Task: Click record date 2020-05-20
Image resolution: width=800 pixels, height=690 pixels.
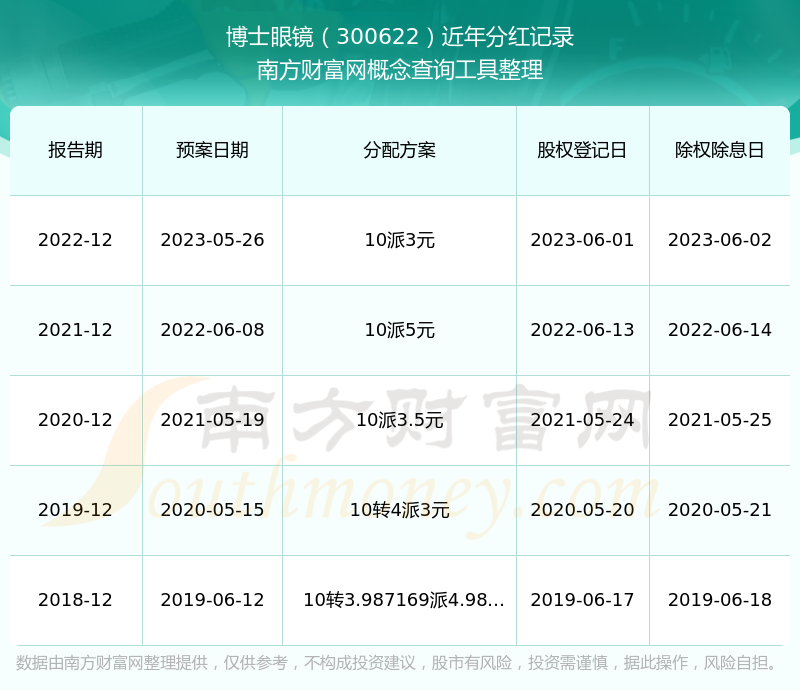Action: click(x=582, y=509)
